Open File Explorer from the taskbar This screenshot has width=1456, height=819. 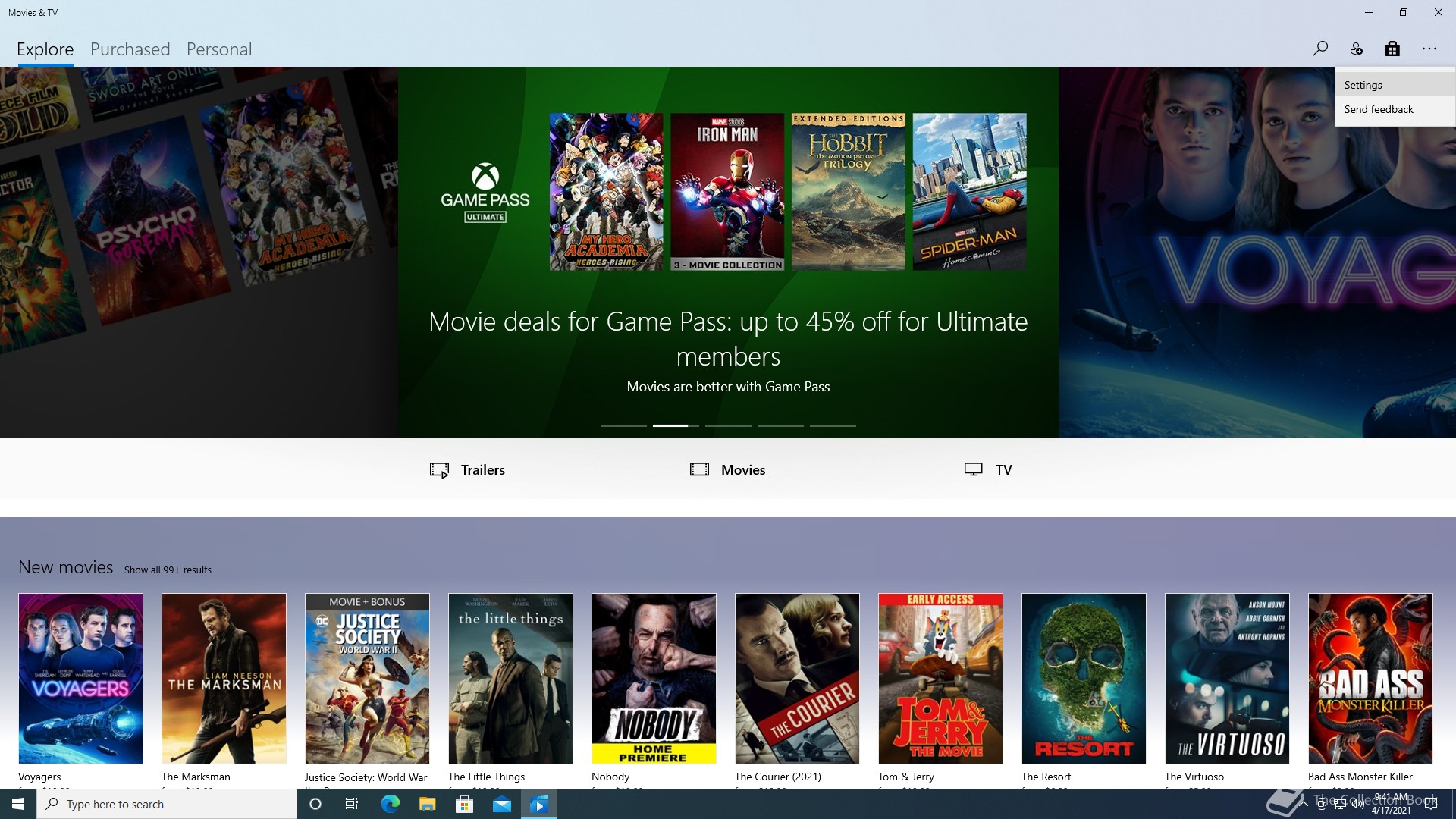pyautogui.click(x=427, y=804)
